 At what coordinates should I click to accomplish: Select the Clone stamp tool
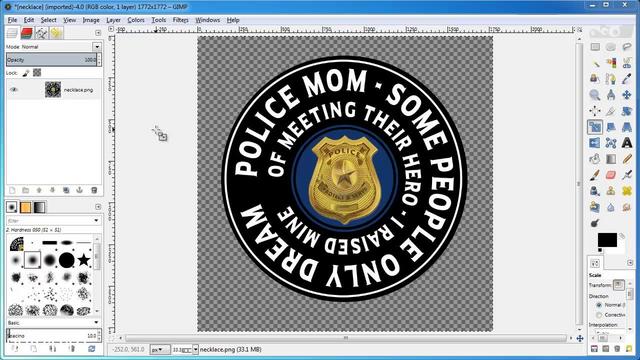coord(611,191)
